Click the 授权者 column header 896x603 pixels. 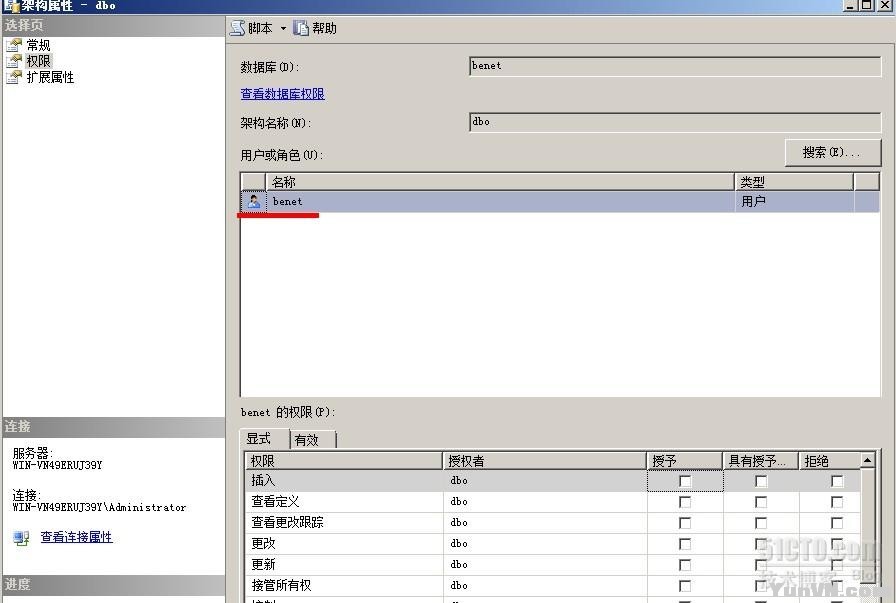click(545, 461)
